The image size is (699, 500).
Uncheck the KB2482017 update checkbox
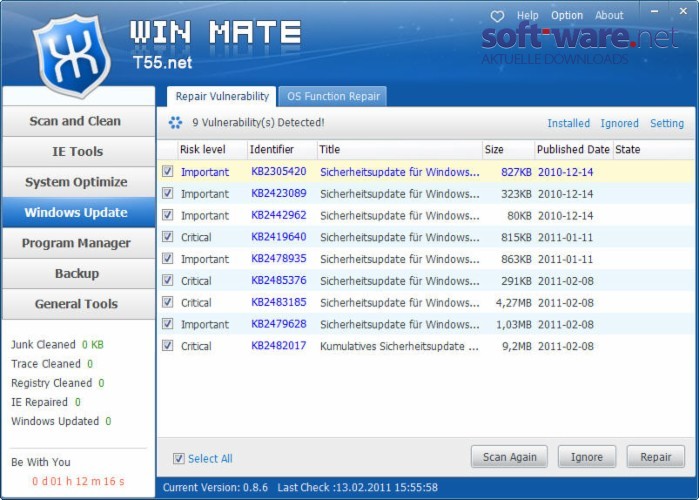pyautogui.click(x=168, y=345)
